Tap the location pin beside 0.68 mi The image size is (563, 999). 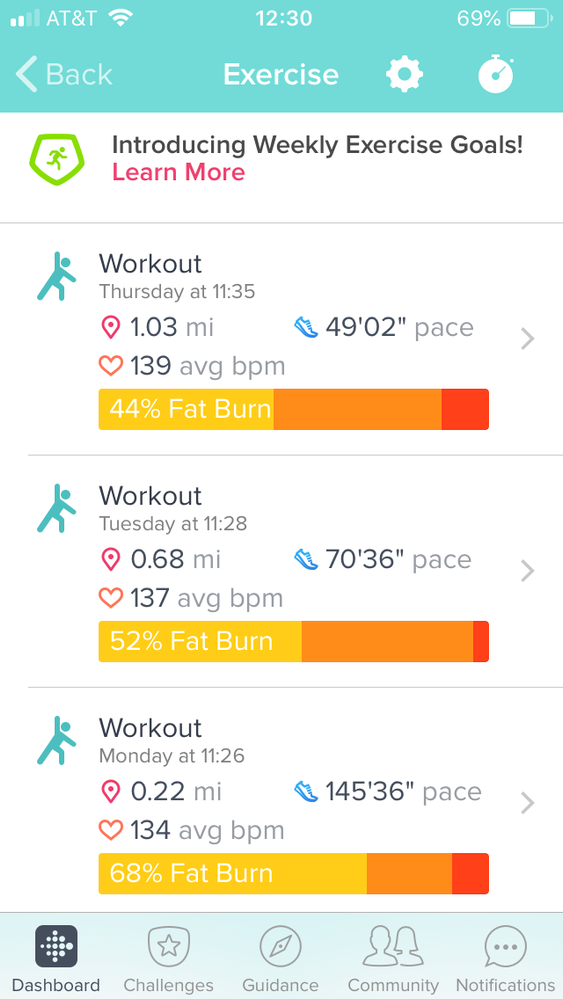[111, 560]
